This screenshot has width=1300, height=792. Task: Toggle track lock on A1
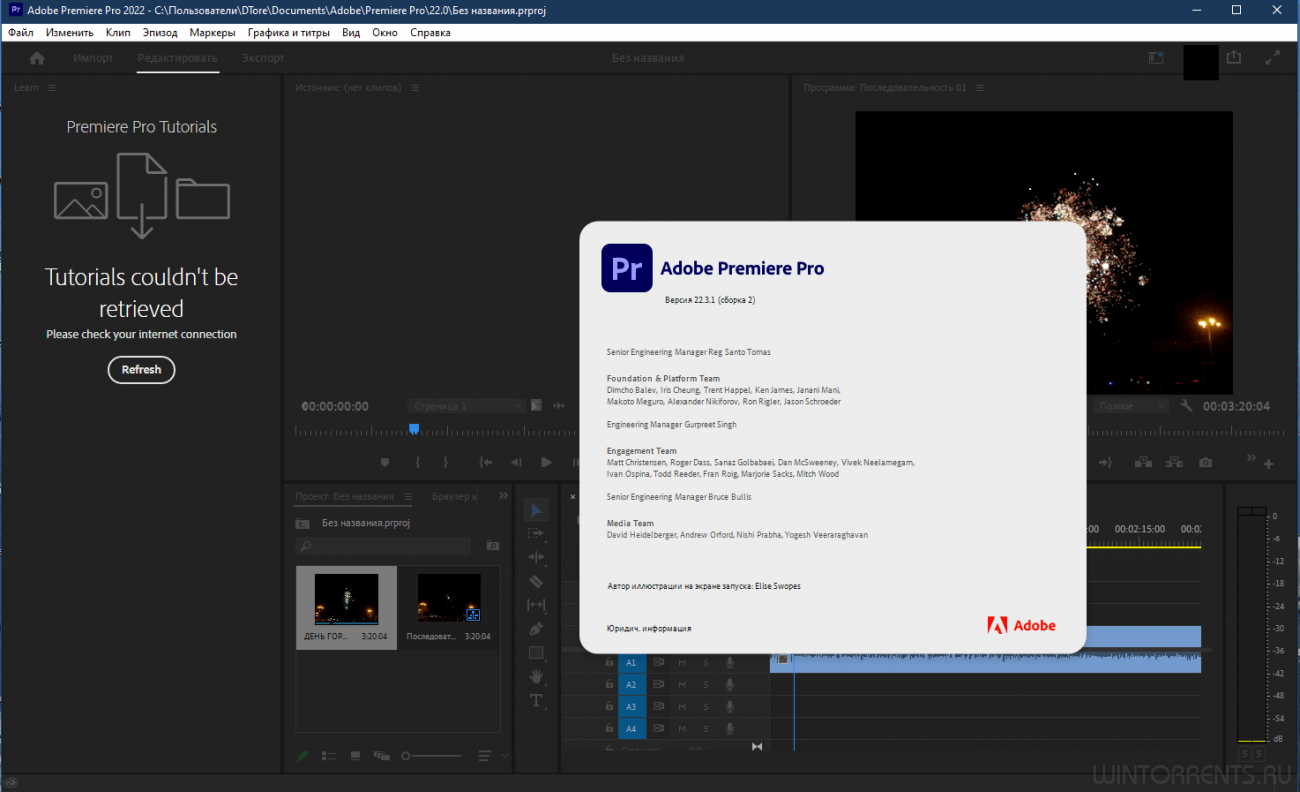coord(608,662)
